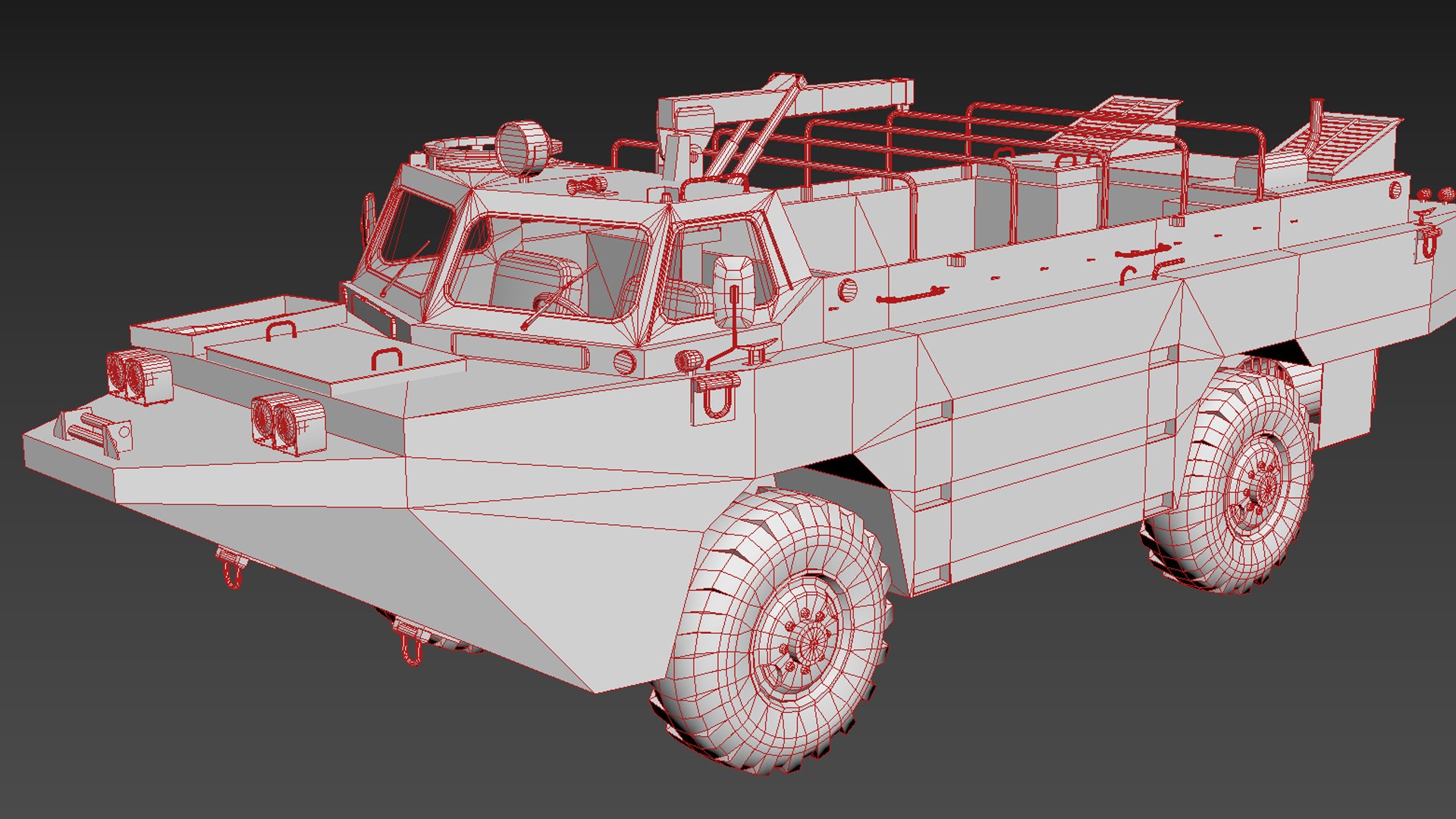Viewport: 1456px width, 819px height.
Task: Select the front wheel of the vehicle model
Action: pos(772,632)
